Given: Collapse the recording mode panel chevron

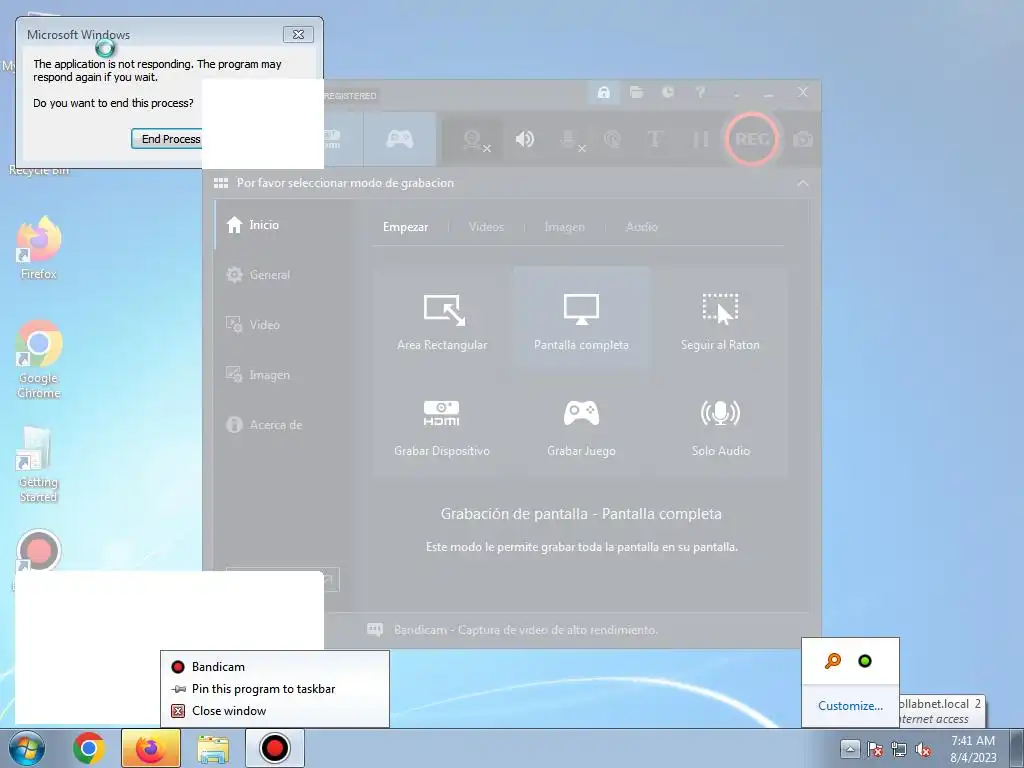Looking at the screenshot, I should click(x=803, y=184).
